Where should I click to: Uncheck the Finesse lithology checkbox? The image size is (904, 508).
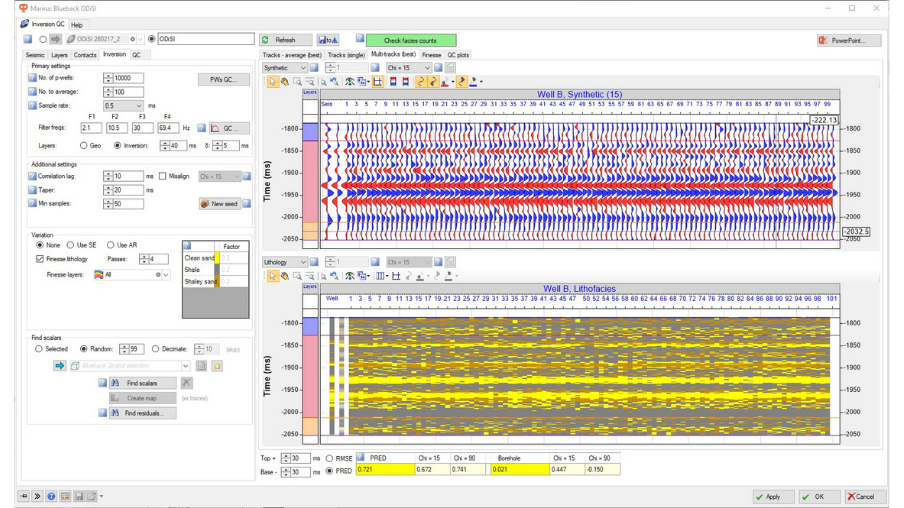tap(40, 259)
